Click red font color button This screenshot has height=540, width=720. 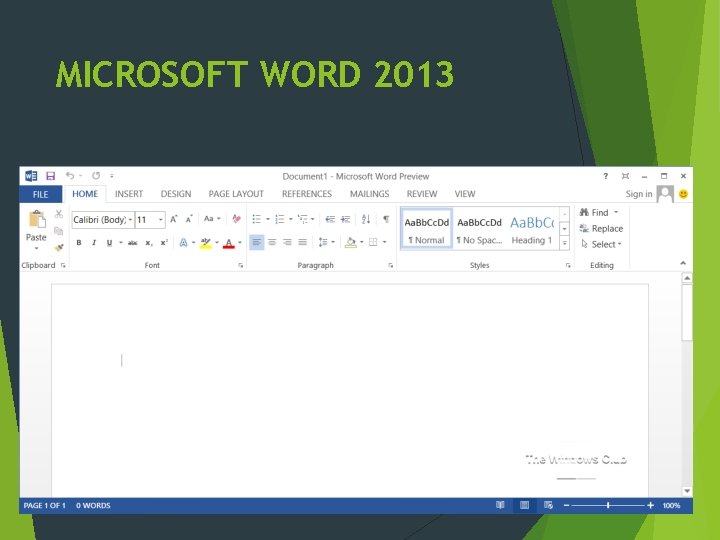[x=229, y=242]
